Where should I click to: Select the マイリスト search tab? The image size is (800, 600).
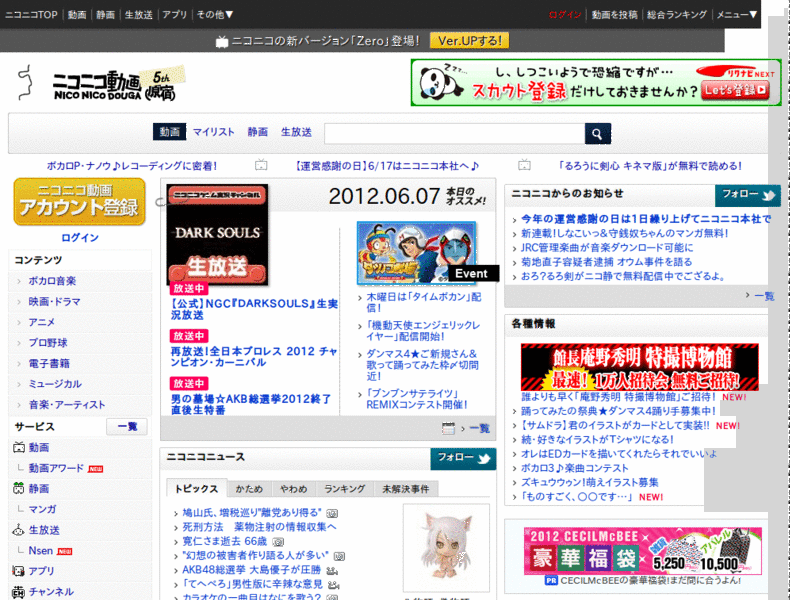[x=213, y=132]
